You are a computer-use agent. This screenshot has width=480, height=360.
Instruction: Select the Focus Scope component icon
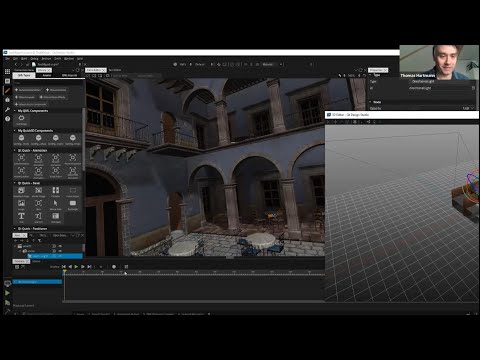[x=73, y=191]
